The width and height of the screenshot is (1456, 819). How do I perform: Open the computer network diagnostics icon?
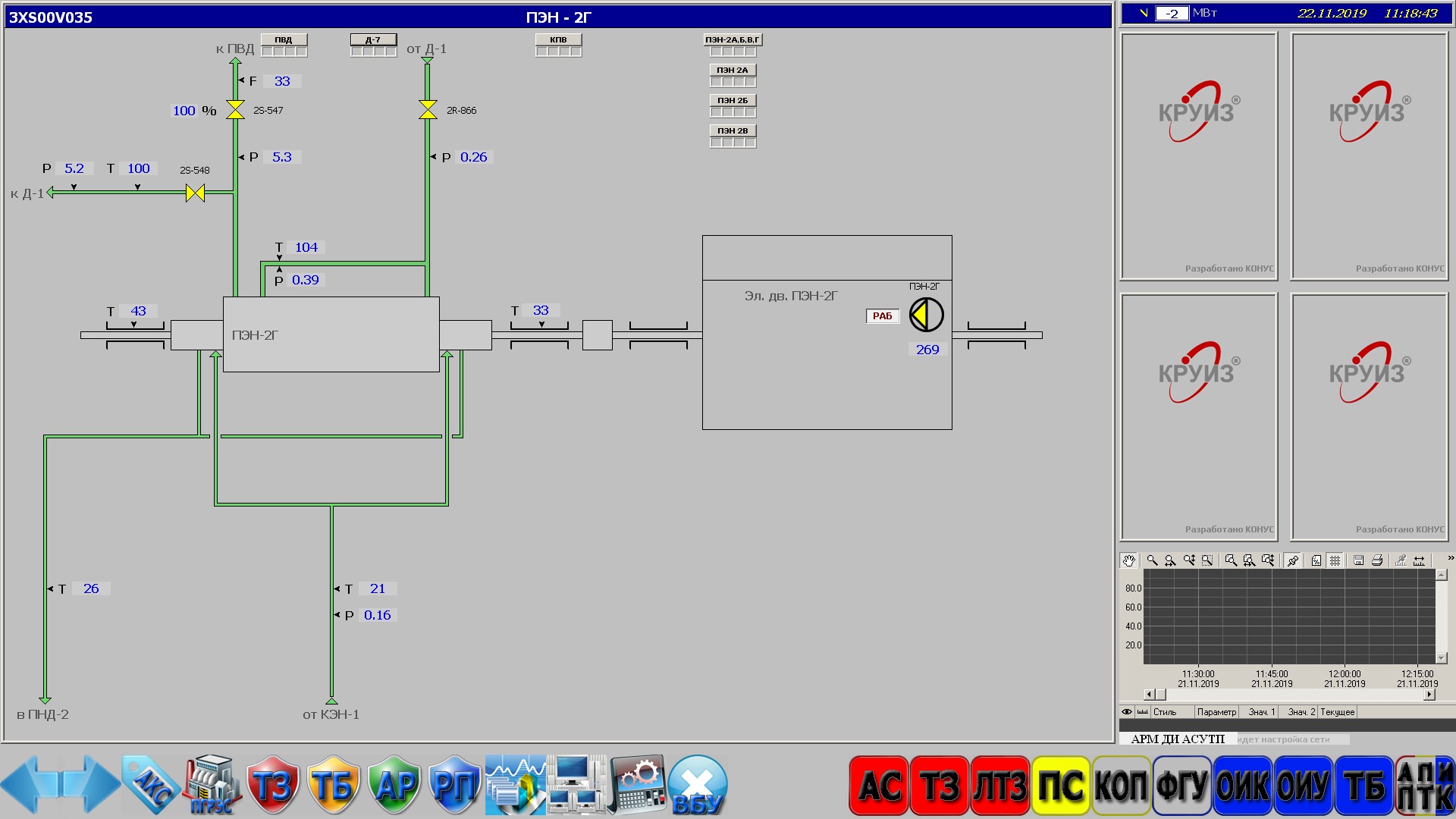[576, 785]
